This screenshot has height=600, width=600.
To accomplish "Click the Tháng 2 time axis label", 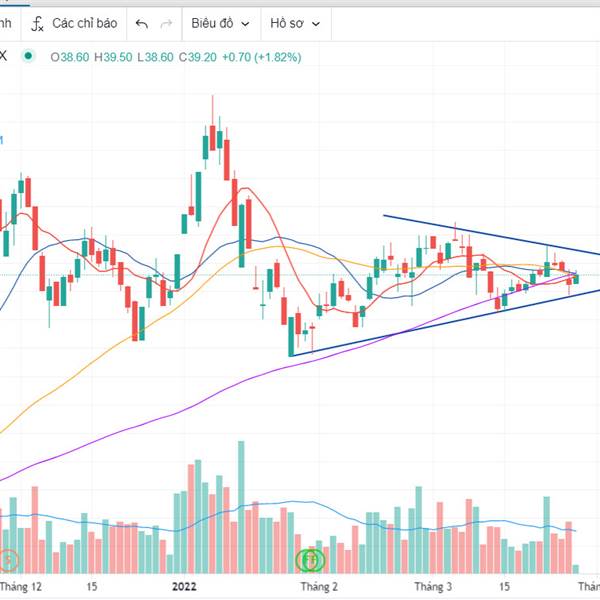I will [x=319, y=587].
